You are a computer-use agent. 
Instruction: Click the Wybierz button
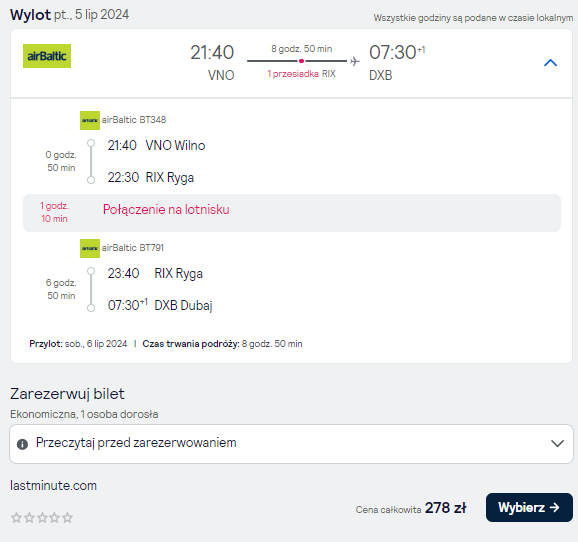(x=529, y=507)
